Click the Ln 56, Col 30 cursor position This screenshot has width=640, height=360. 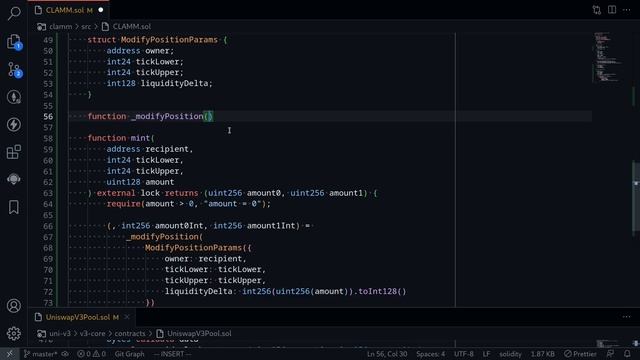tap(387, 354)
